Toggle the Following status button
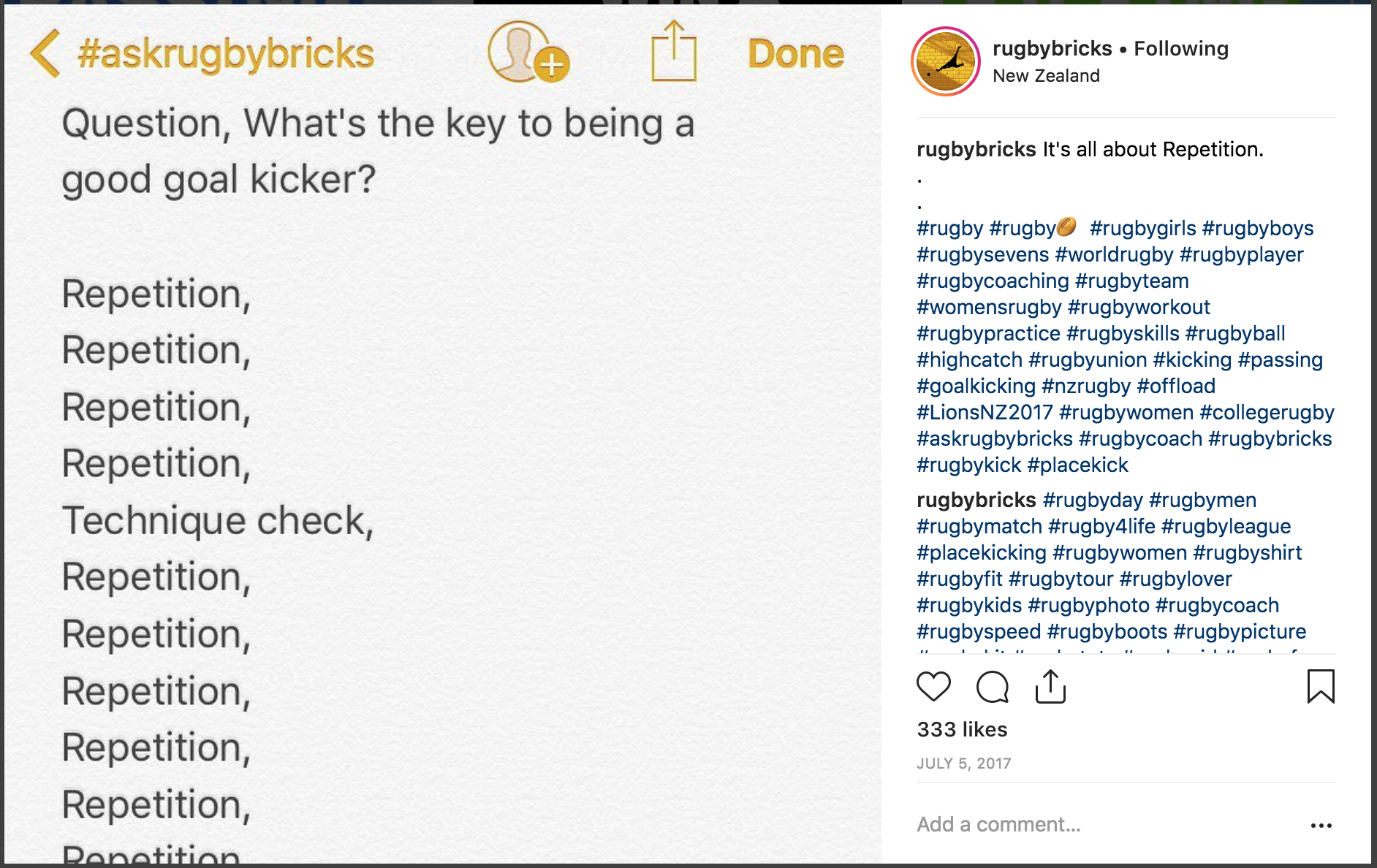This screenshot has height=868, width=1377. pos(1181,48)
